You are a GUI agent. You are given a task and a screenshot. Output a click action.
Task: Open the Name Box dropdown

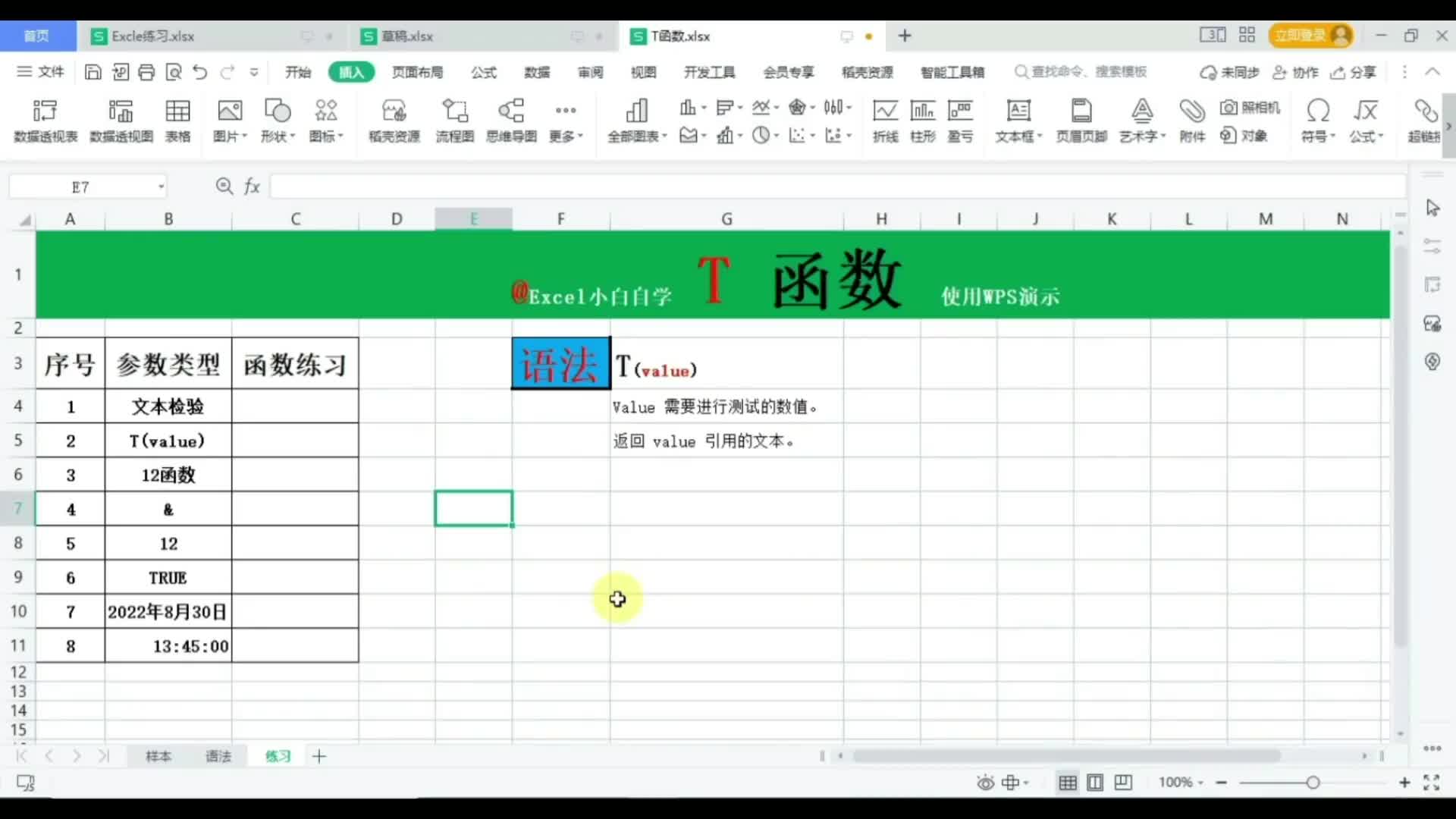[159, 187]
